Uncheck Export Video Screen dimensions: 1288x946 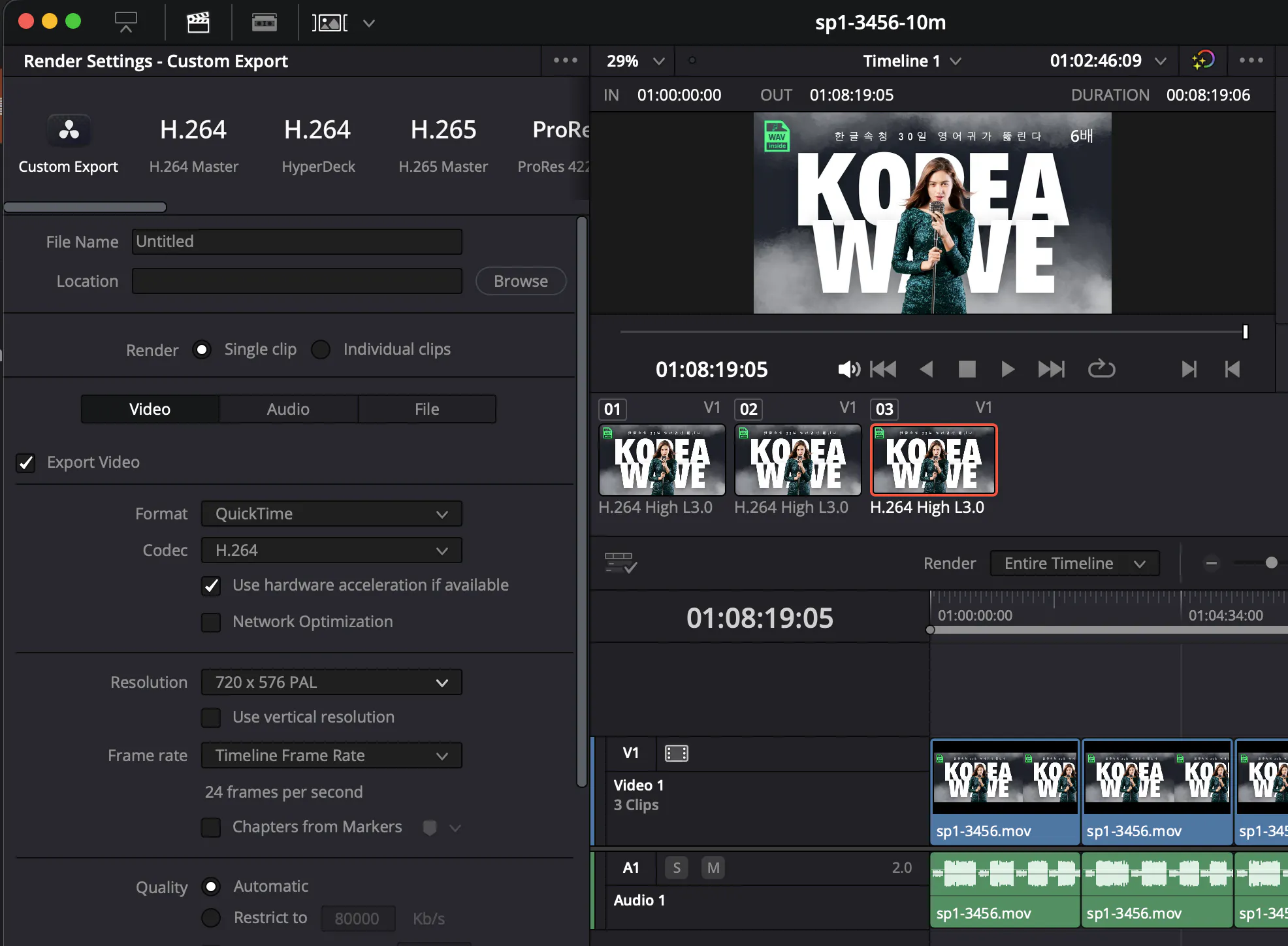click(x=26, y=463)
